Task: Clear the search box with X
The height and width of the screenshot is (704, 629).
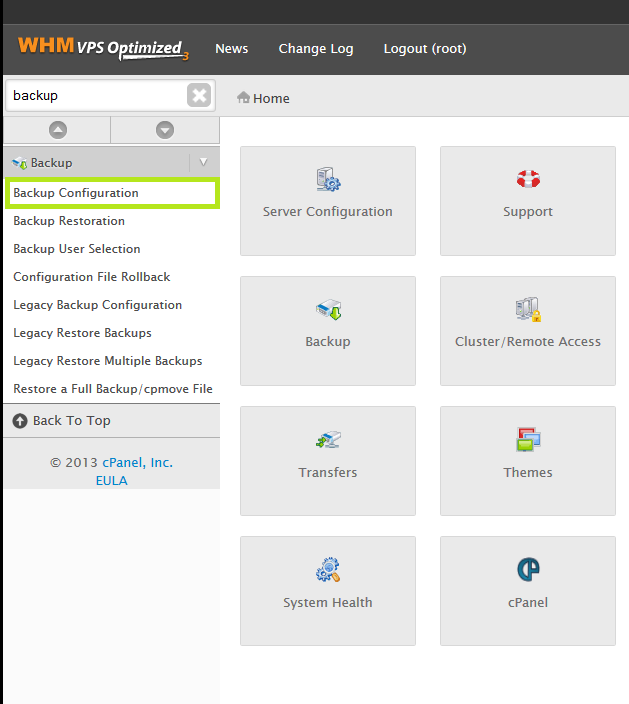Action: tap(199, 95)
